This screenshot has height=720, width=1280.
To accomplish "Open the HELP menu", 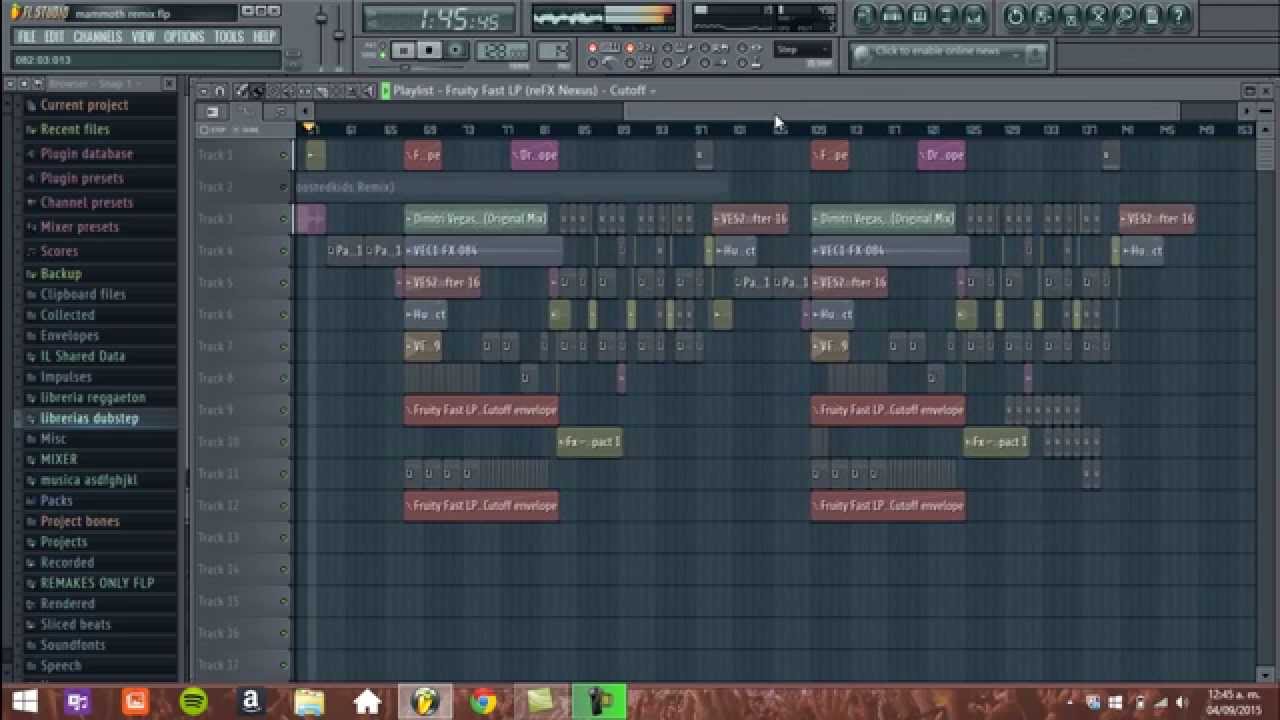I will point(264,37).
